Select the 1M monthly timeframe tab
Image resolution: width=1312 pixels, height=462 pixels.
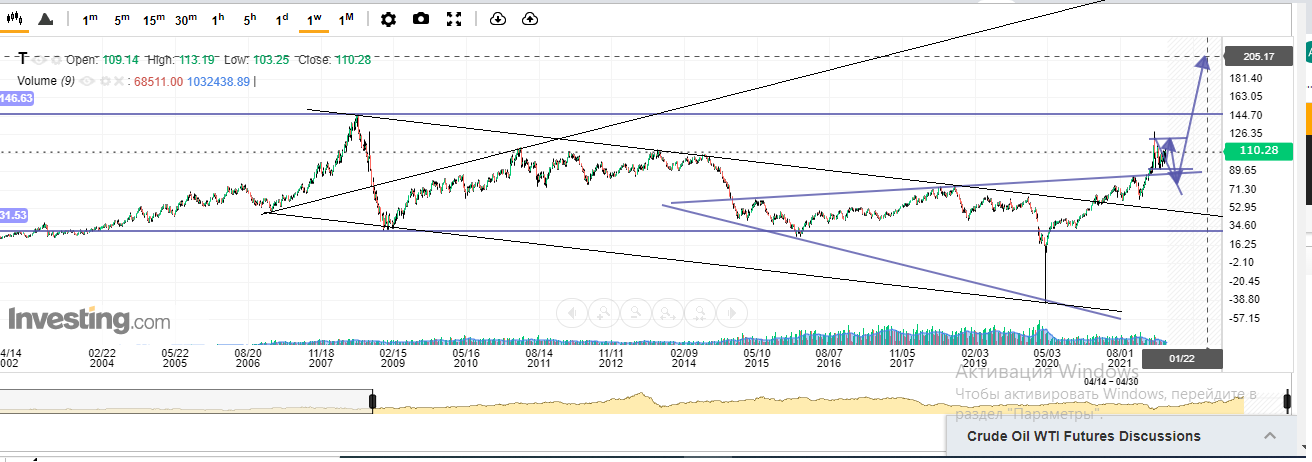point(346,19)
